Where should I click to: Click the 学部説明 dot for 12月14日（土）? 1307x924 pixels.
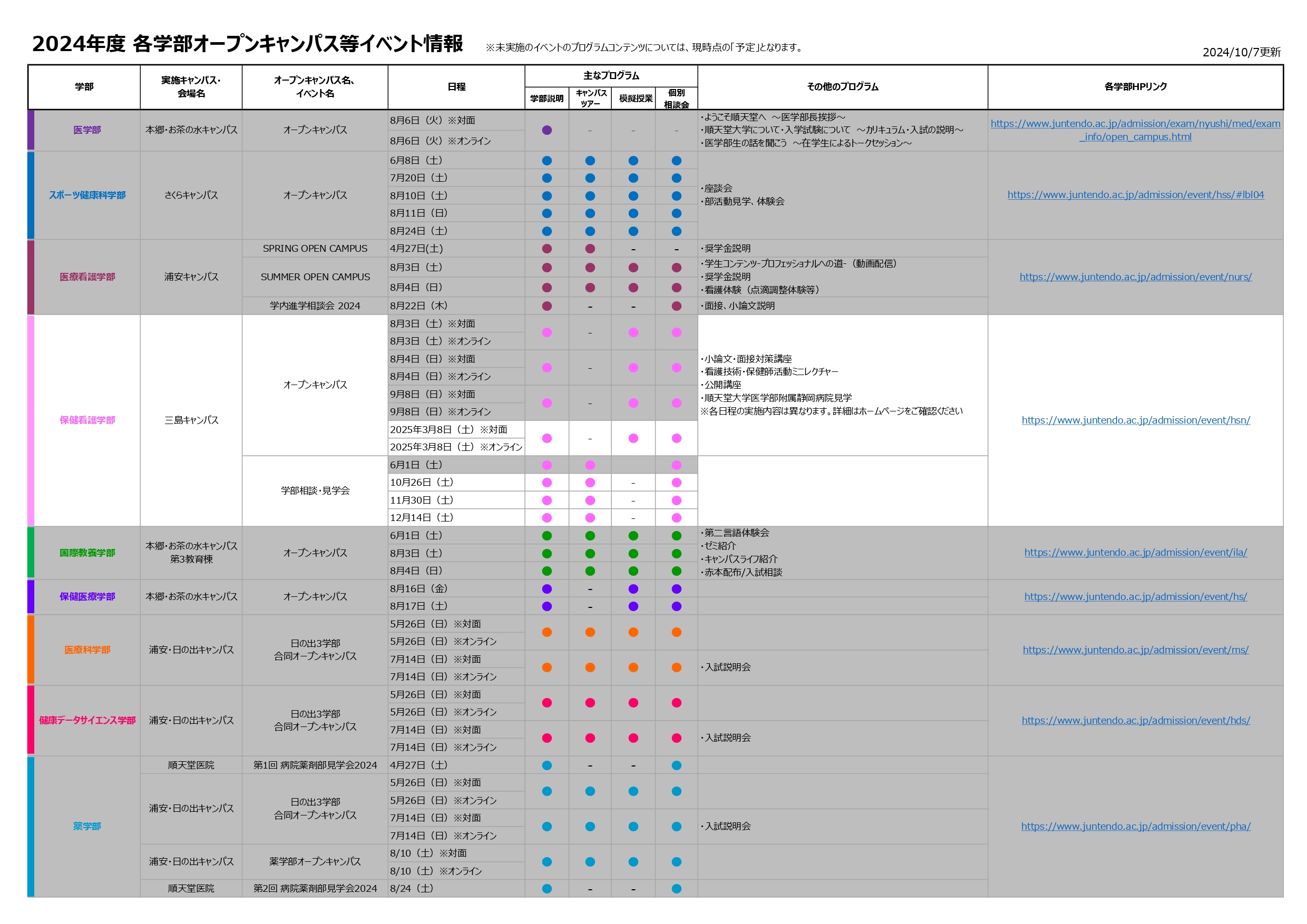coord(547,518)
